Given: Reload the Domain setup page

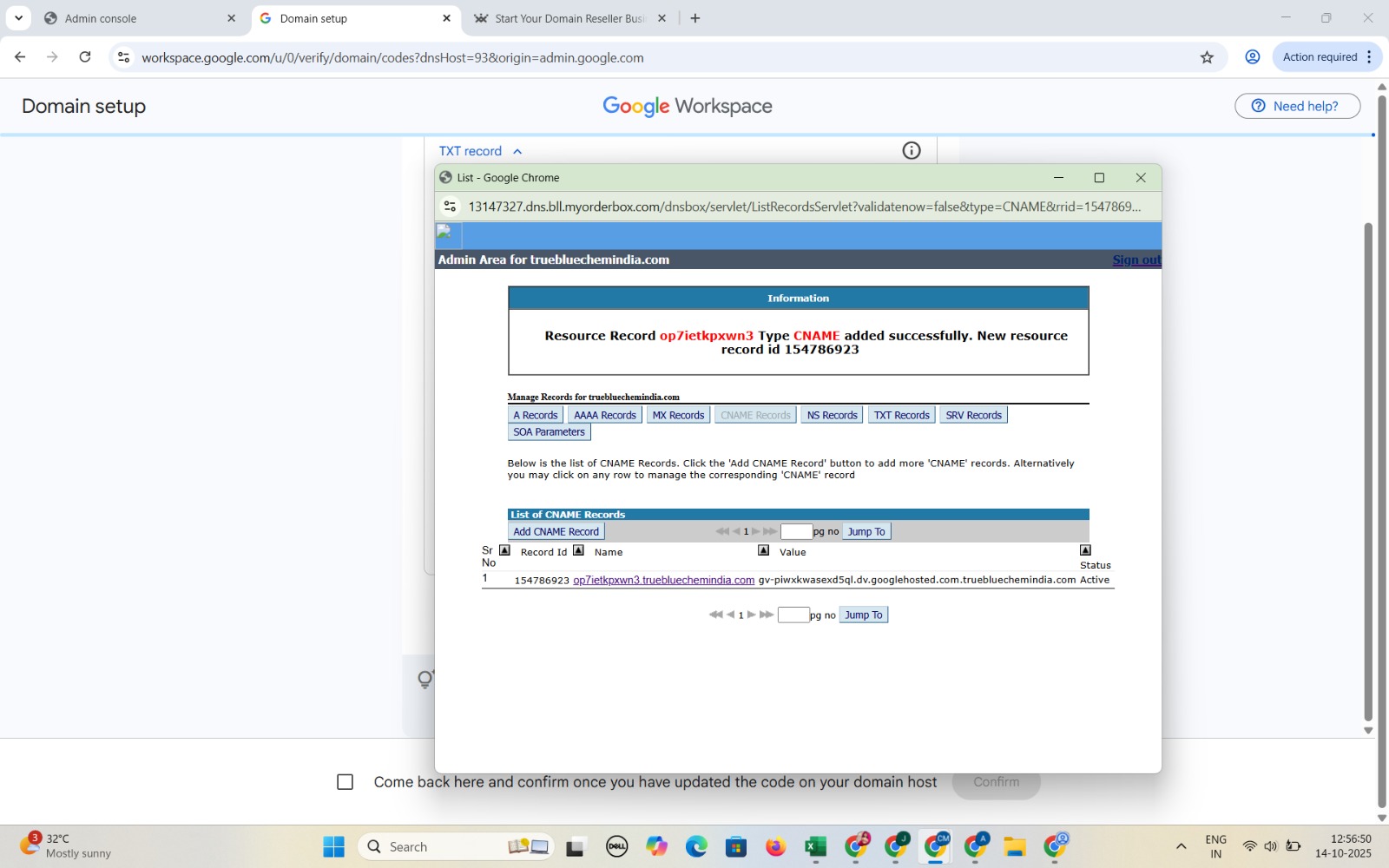Looking at the screenshot, I should point(85,57).
